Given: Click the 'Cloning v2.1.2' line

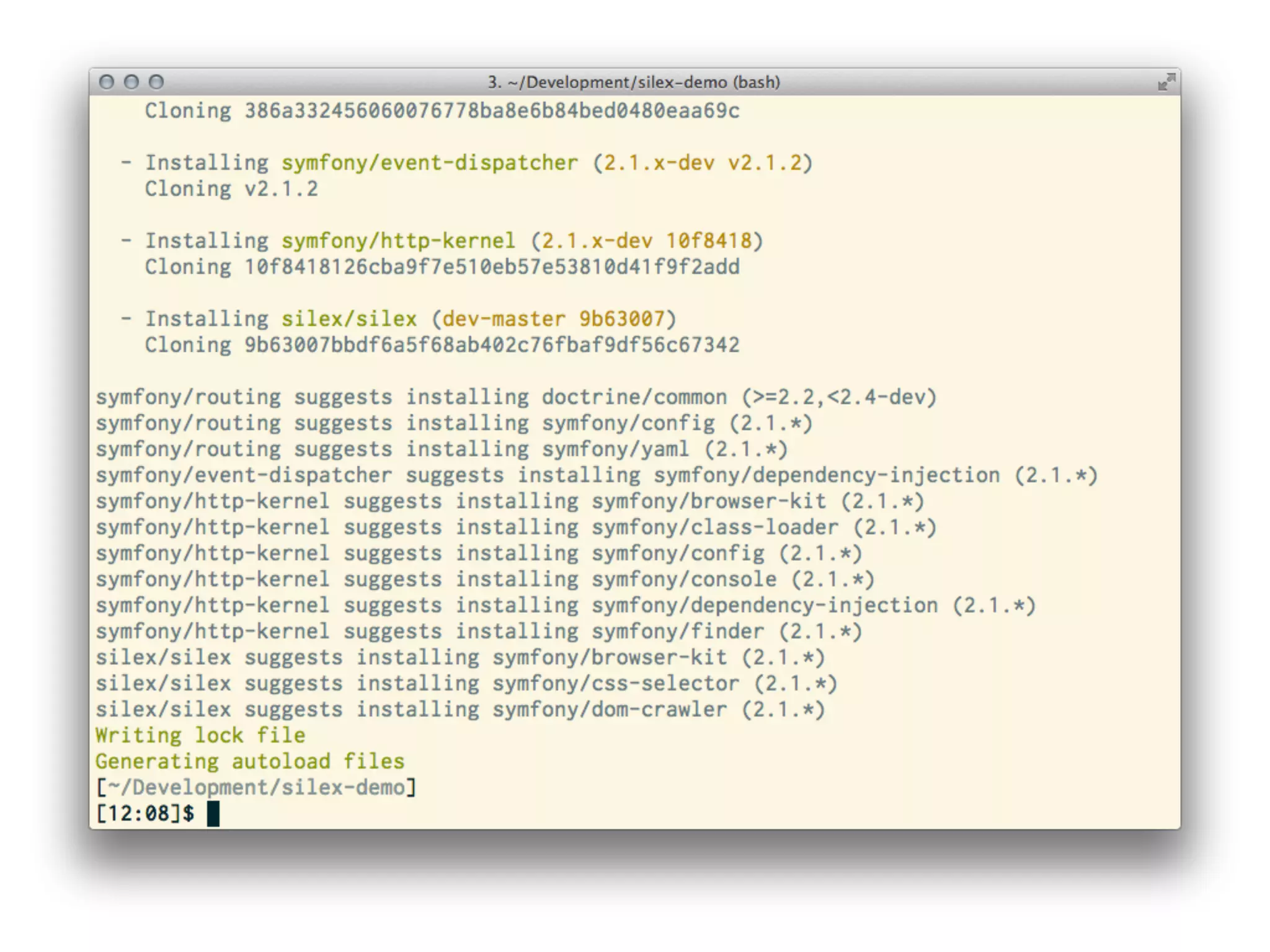Looking at the screenshot, I should 231,188.
